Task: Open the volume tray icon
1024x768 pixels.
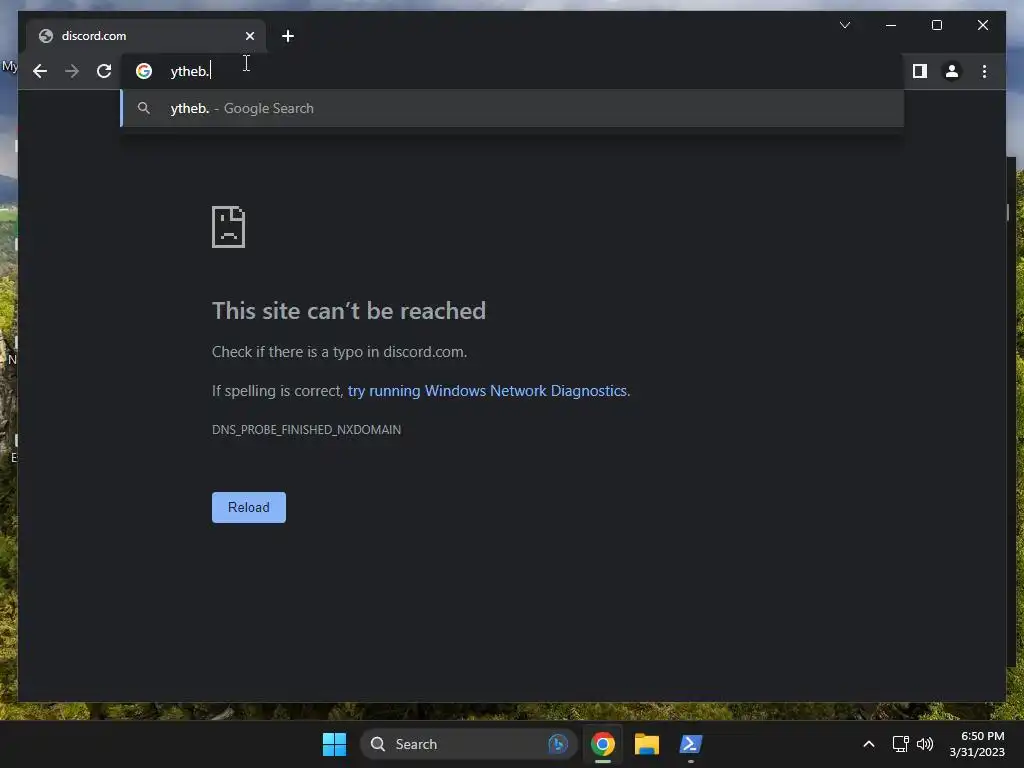Action: 925,744
